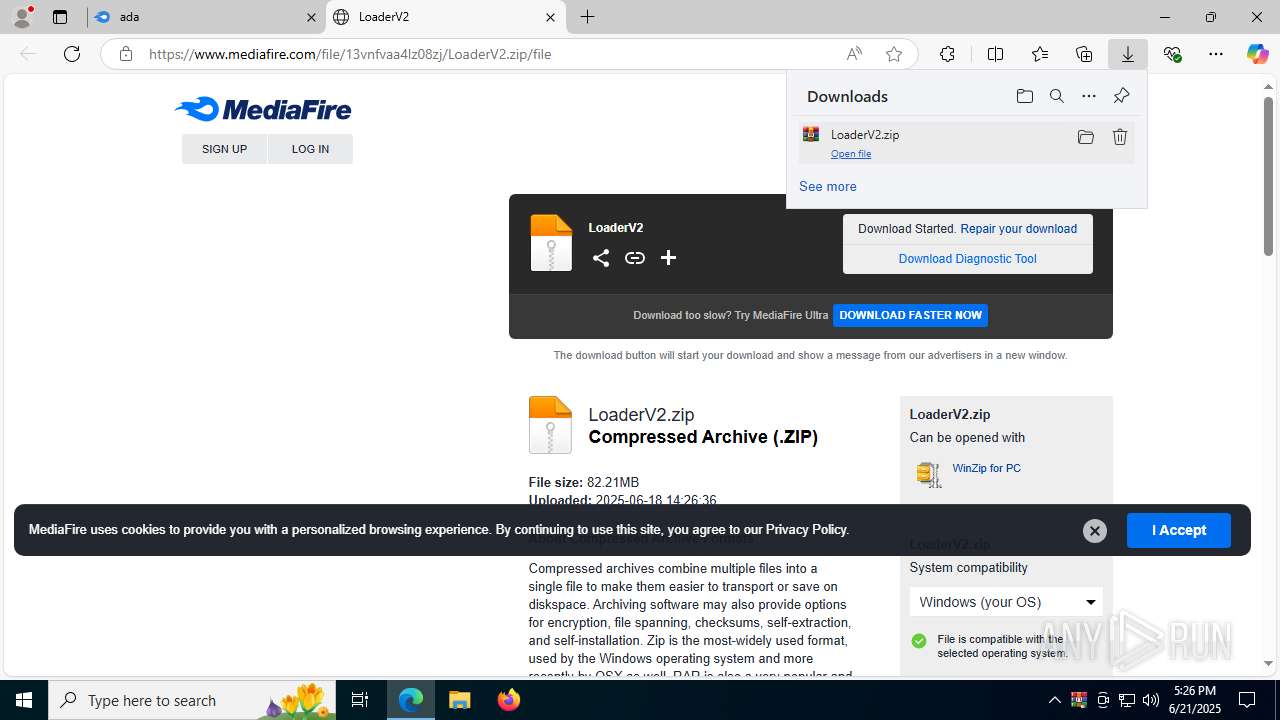
Task: Open Firefox from the taskbar
Action: click(x=509, y=700)
